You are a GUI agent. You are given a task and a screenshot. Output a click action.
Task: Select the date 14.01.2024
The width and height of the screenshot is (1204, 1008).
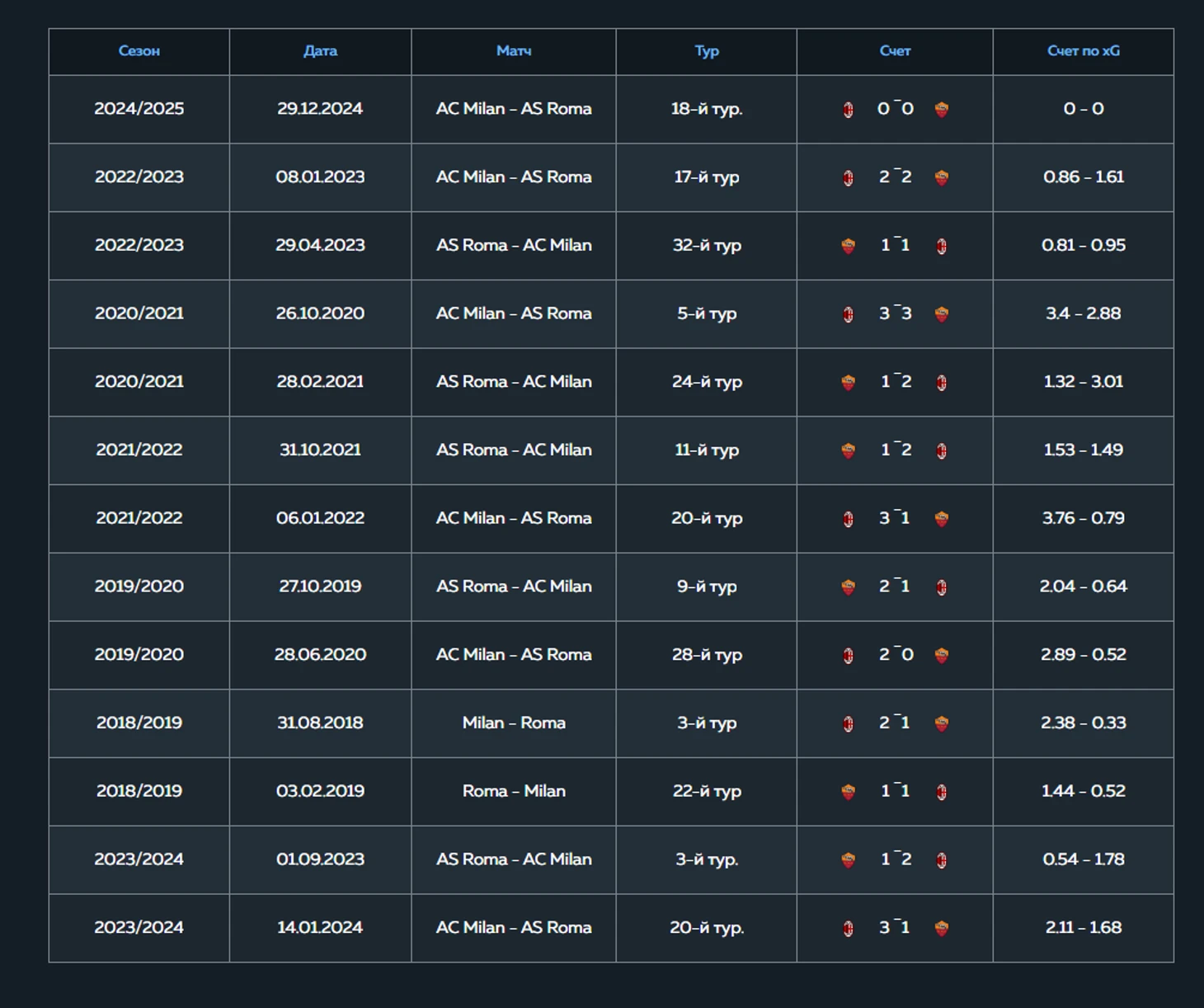(x=320, y=927)
